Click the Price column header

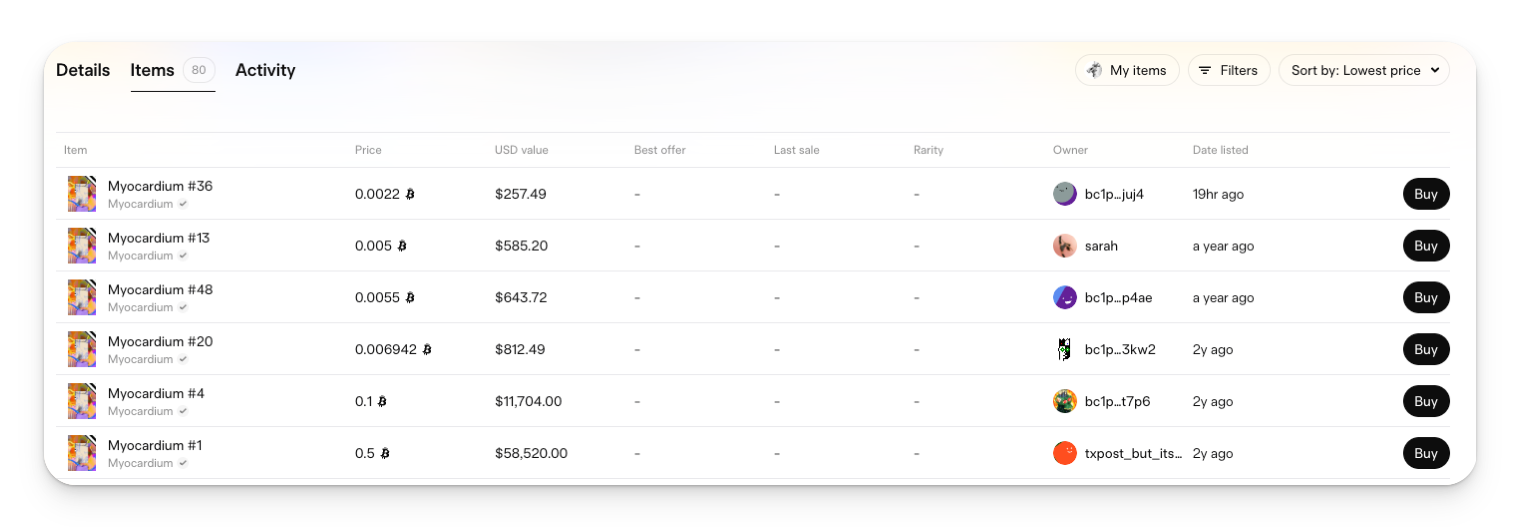368,150
